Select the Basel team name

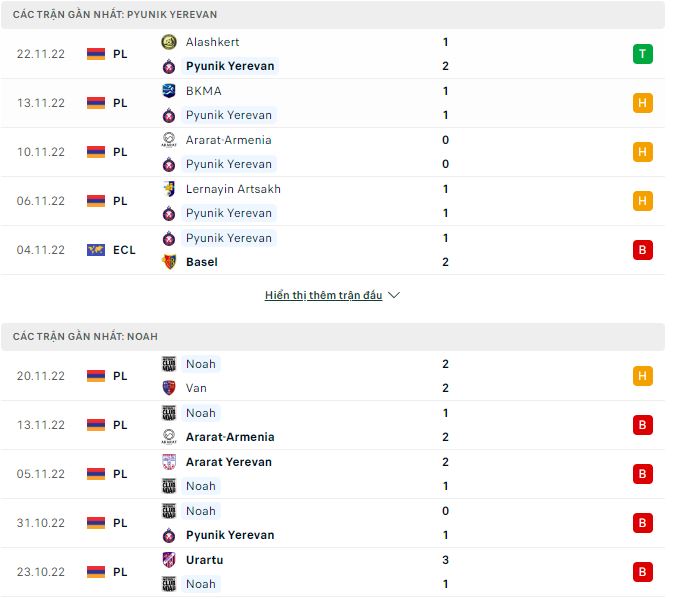click(202, 262)
